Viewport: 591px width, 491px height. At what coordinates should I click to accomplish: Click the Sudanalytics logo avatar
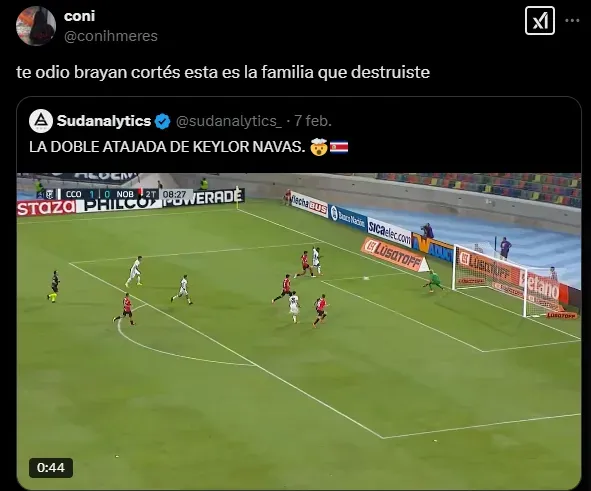pyautogui.click(x=41, y=121)
